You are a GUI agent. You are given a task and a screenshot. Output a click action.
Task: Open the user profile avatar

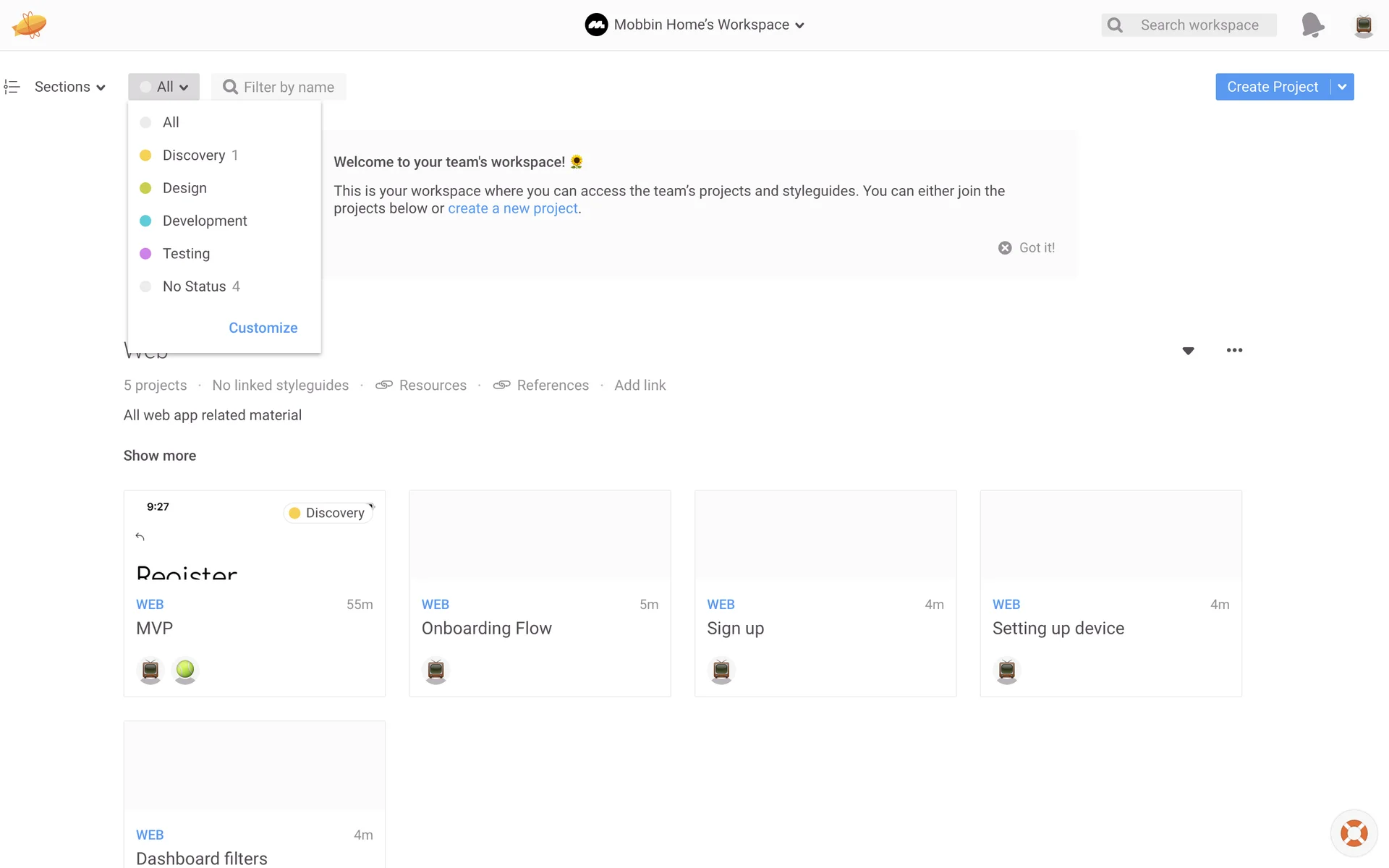pyautogui.click(x=1363, y=25)
